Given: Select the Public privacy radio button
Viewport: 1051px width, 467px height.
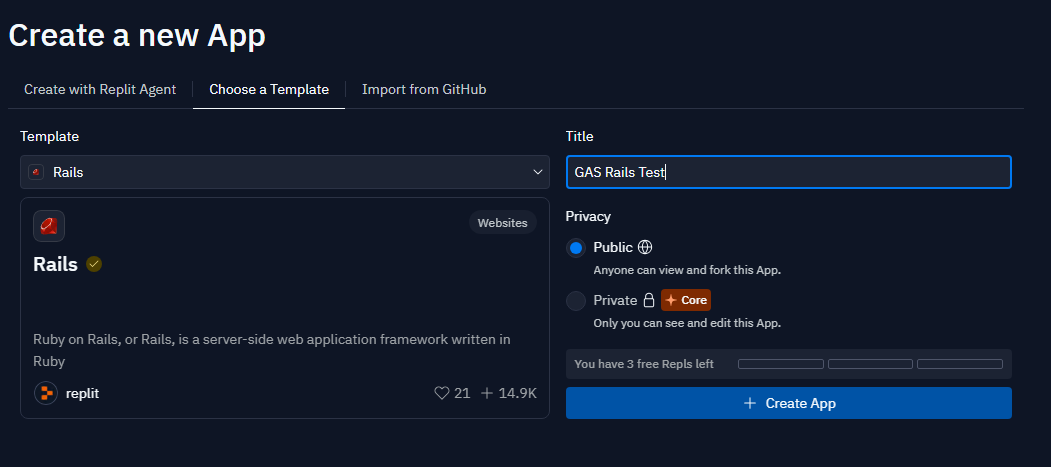Looking at the screenshot, I should coord(576,248).
